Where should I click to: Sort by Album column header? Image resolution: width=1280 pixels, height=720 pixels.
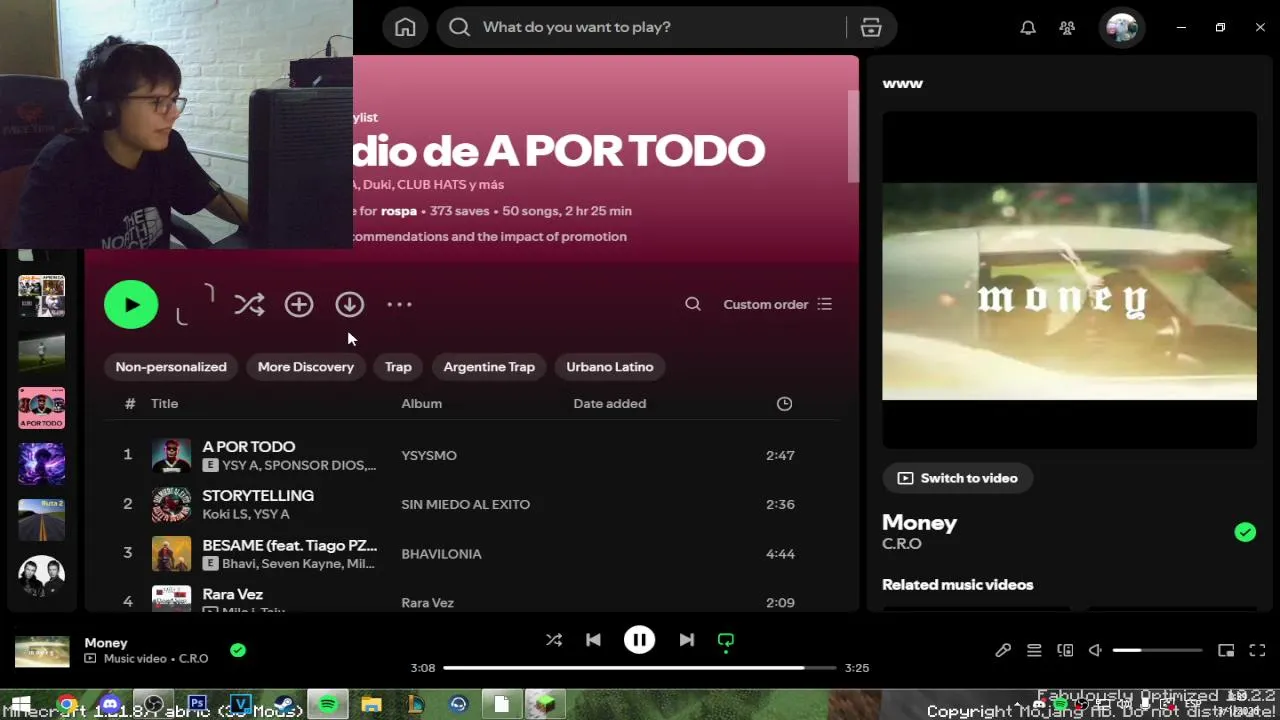(421, 403)
